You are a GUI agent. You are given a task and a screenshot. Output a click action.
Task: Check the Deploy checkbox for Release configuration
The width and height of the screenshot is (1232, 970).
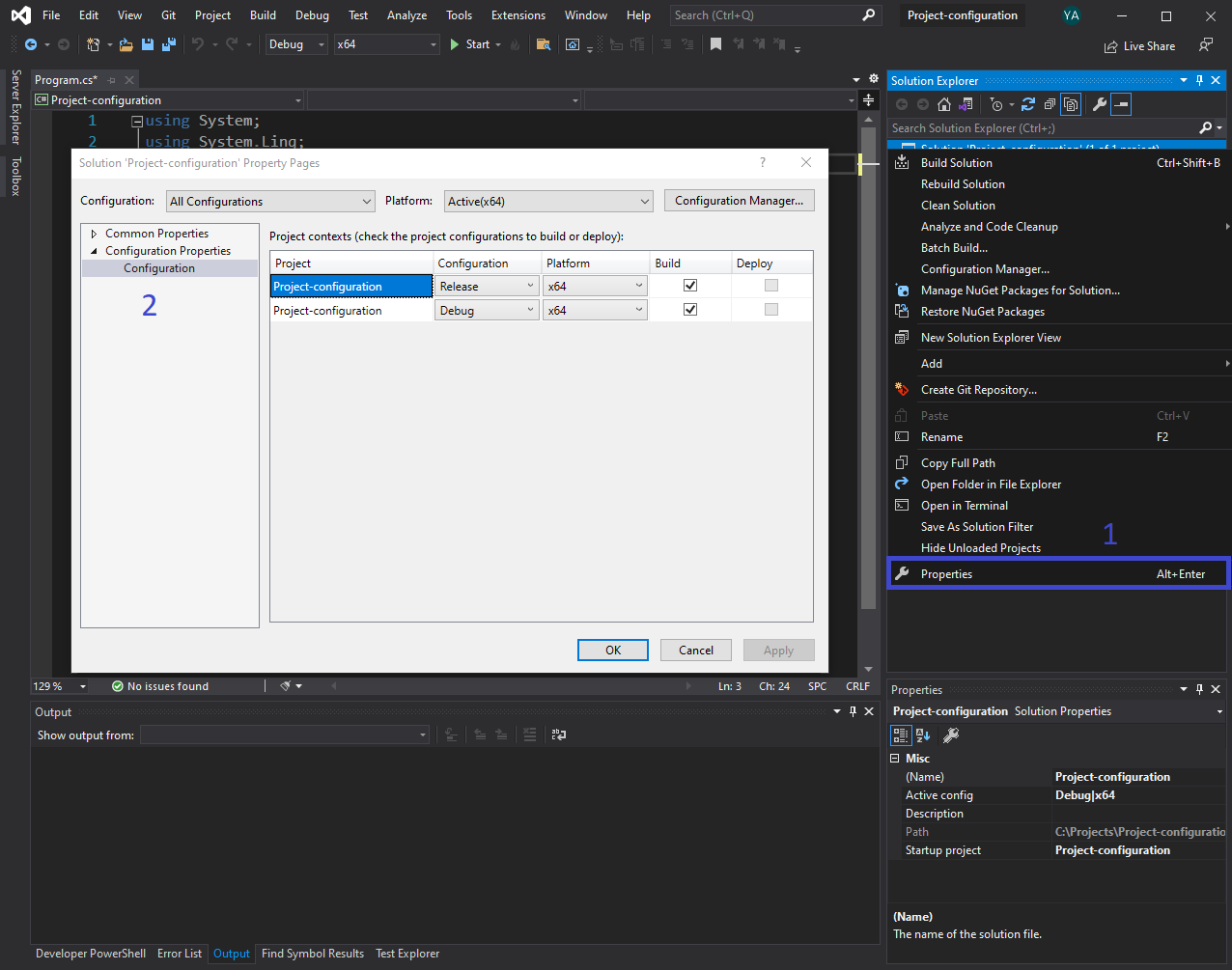pos(770,285)
